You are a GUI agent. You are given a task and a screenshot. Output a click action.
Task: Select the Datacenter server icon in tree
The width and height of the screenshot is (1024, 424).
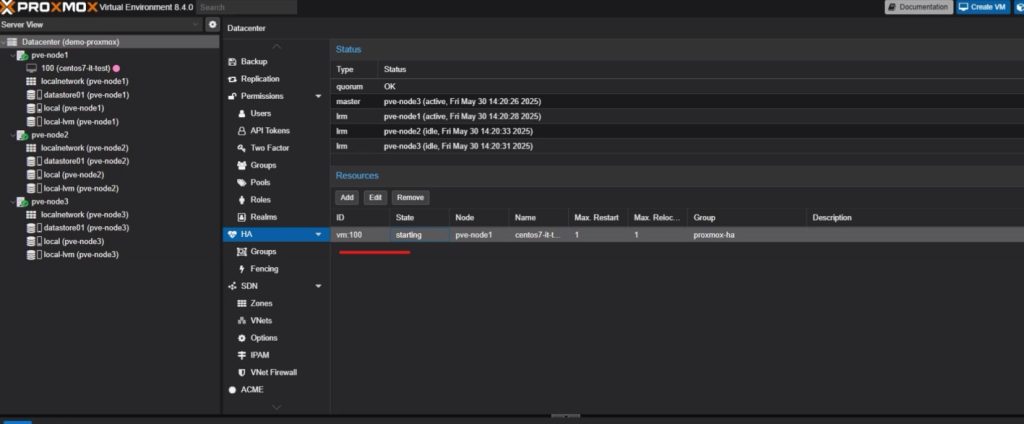[x=12, y=42]
